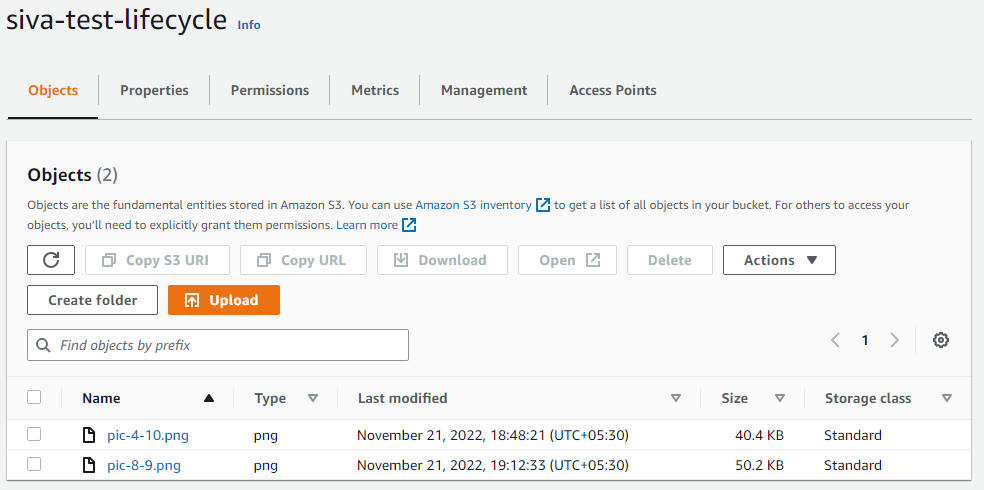Click Standard storage class for pic-8-9.png
The width and height of the screenshot is (984, 490).
pyautogui.click(x=853, y=465)
